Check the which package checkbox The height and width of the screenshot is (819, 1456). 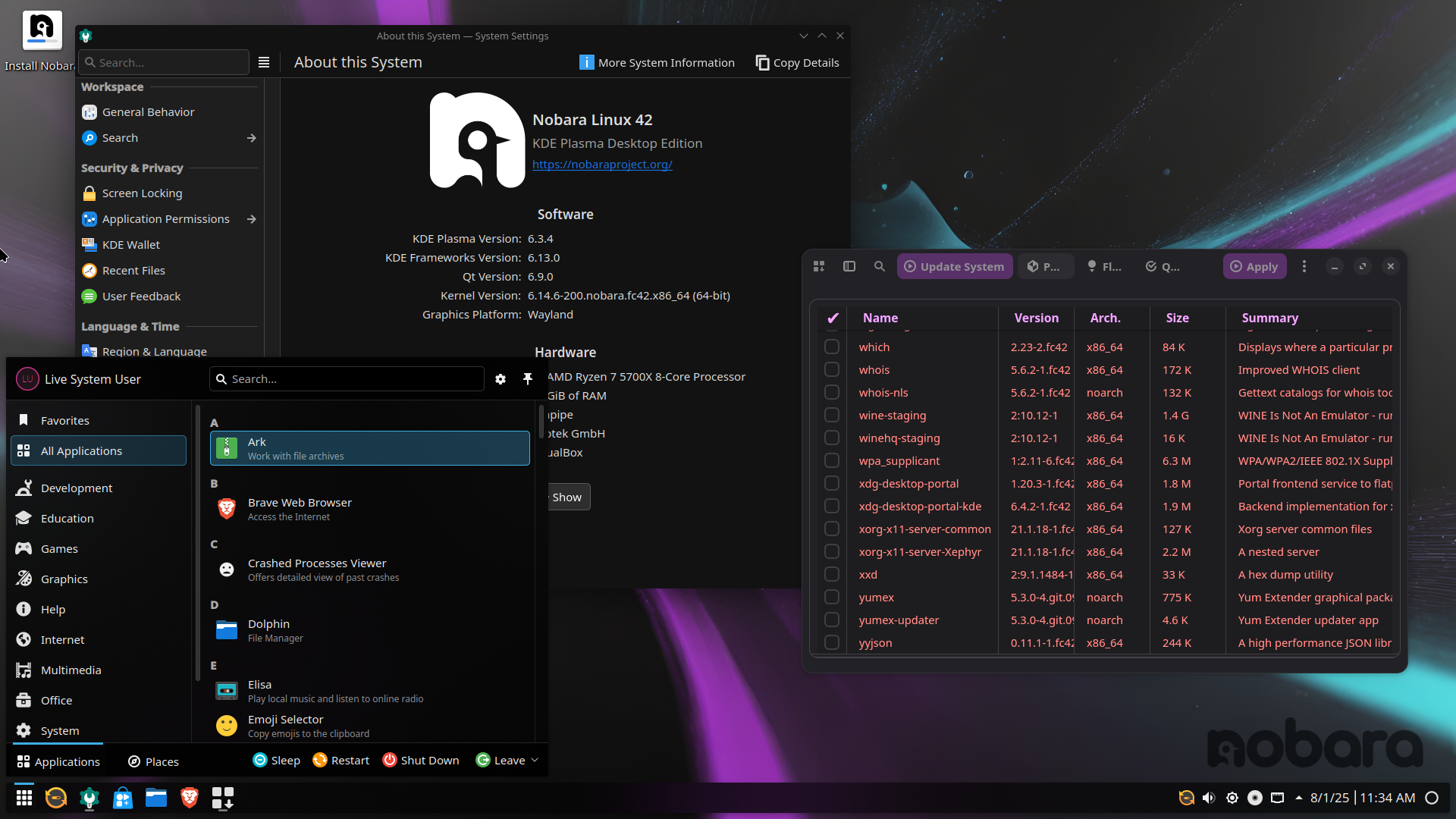(x=832, y=347)
